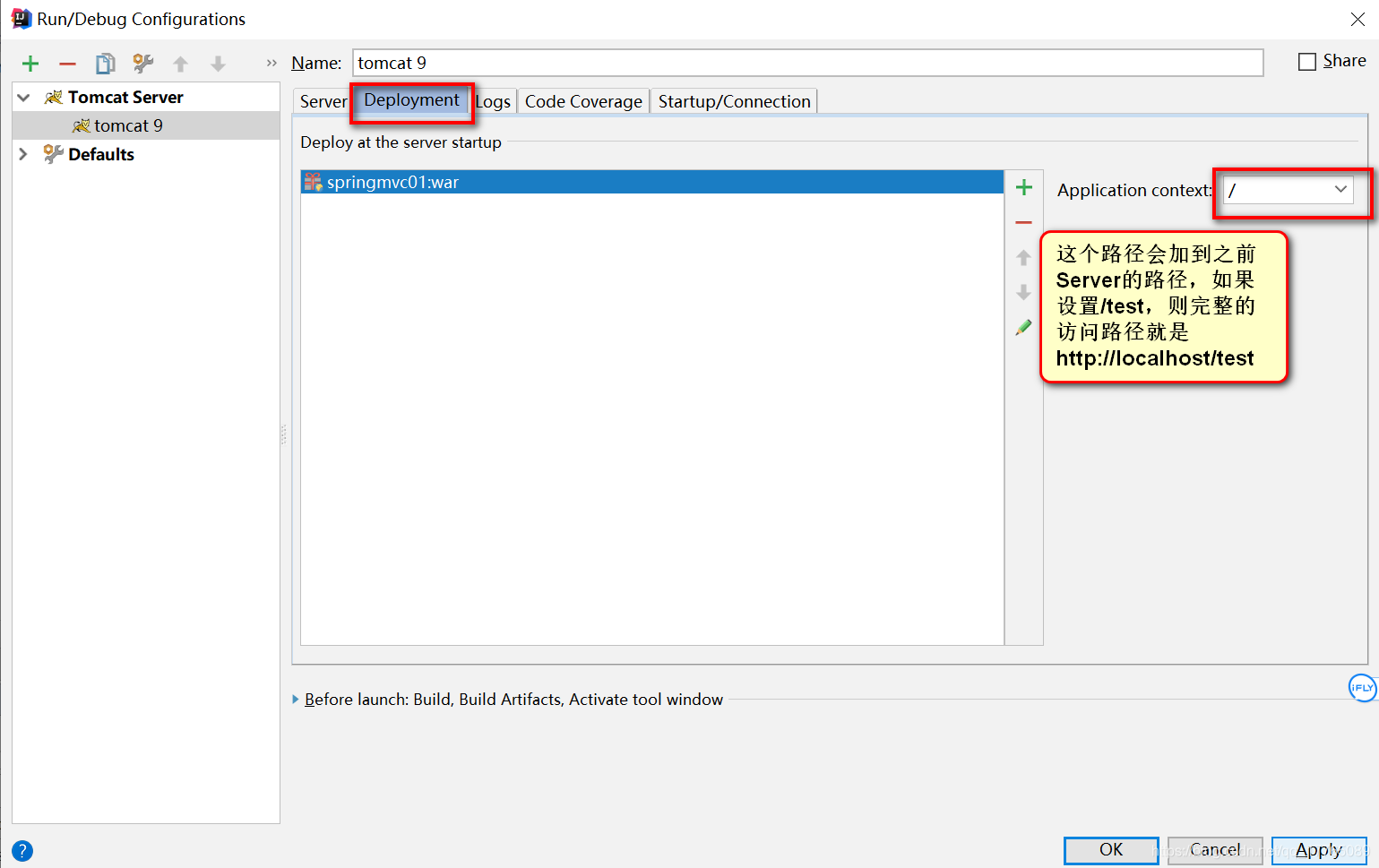Image resolution: width=1379 pixels, height=868 pixels.
Task: Select tomcat 9 configuration in tree
Action: click(146, 125)
